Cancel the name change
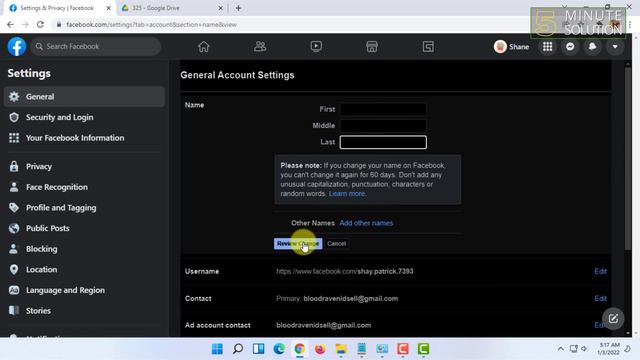This screenshot has width=640, height=360. (336, 244)
